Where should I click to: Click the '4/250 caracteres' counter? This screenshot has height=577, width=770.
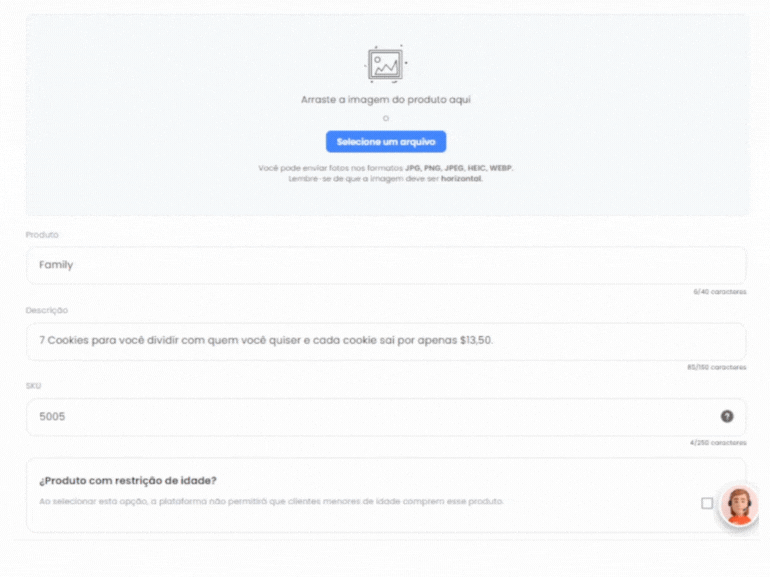tap(718, 443)
